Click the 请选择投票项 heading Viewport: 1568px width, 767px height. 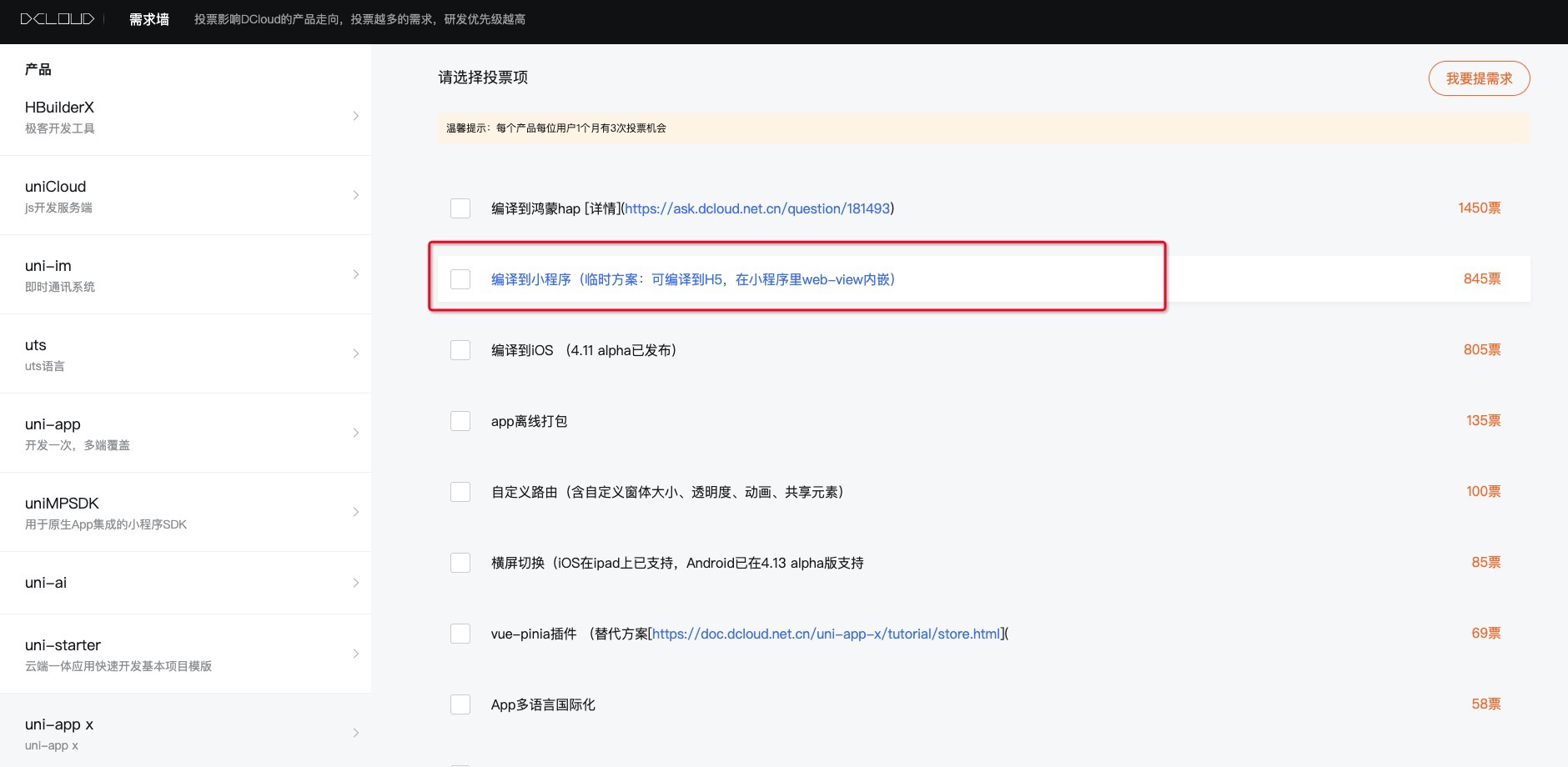tap(483, 78)
